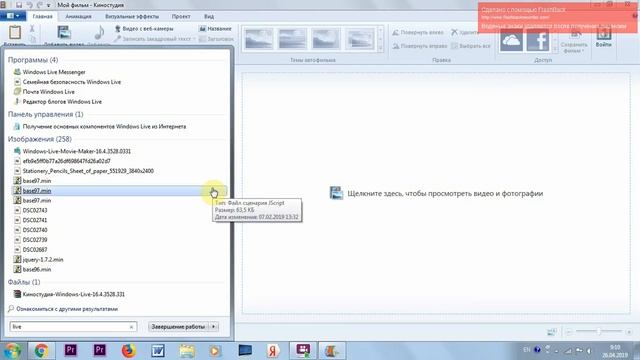Open base96.min script file

pos(32,269)
